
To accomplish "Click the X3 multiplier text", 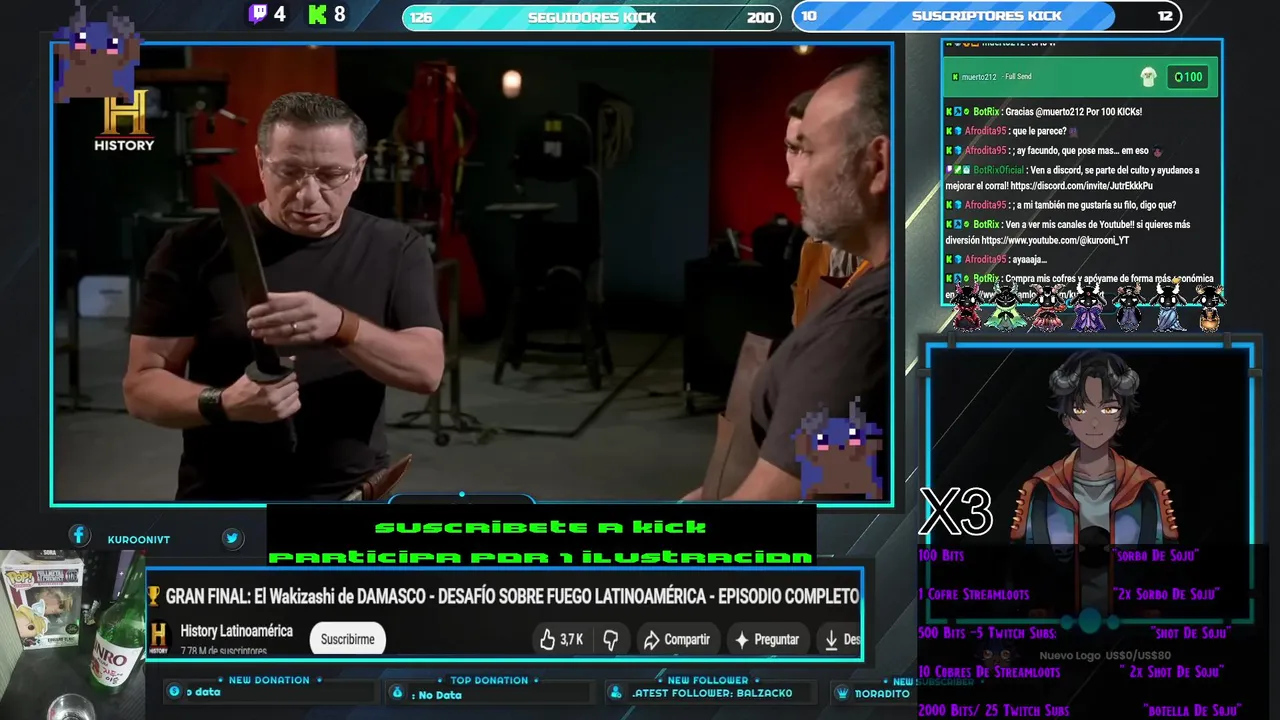I will (956, 512).
